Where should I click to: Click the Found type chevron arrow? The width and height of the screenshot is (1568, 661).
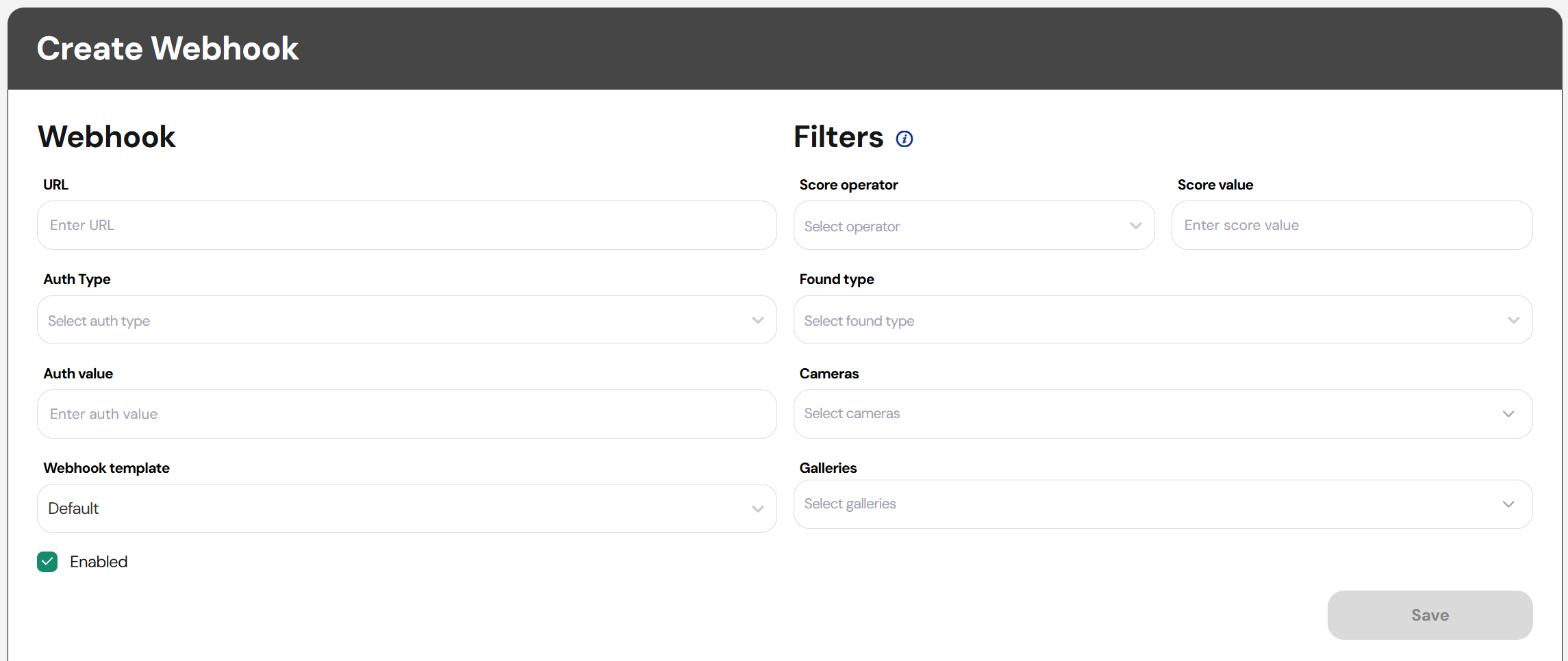[1513, 320]
